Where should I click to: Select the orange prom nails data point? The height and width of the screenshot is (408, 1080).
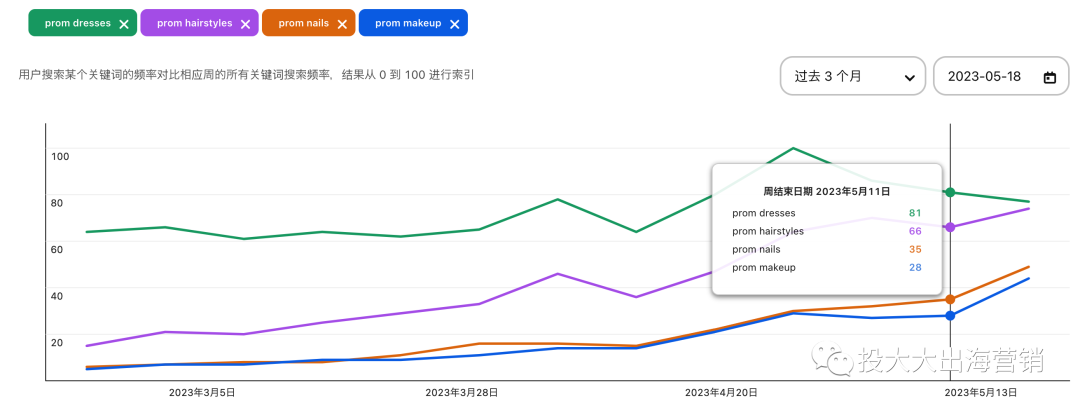click(x=950, y=299)
